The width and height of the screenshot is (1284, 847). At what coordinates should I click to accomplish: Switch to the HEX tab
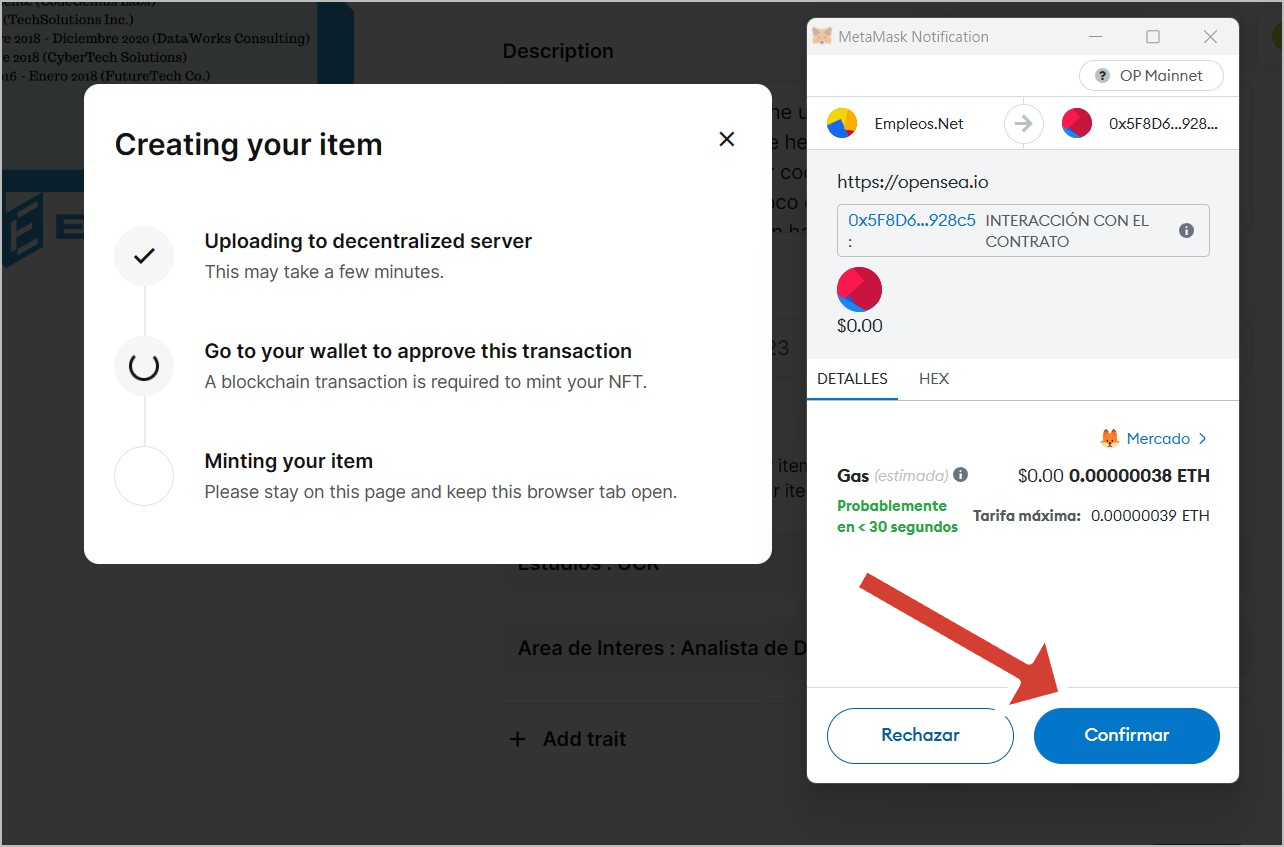tap(934, 379)
